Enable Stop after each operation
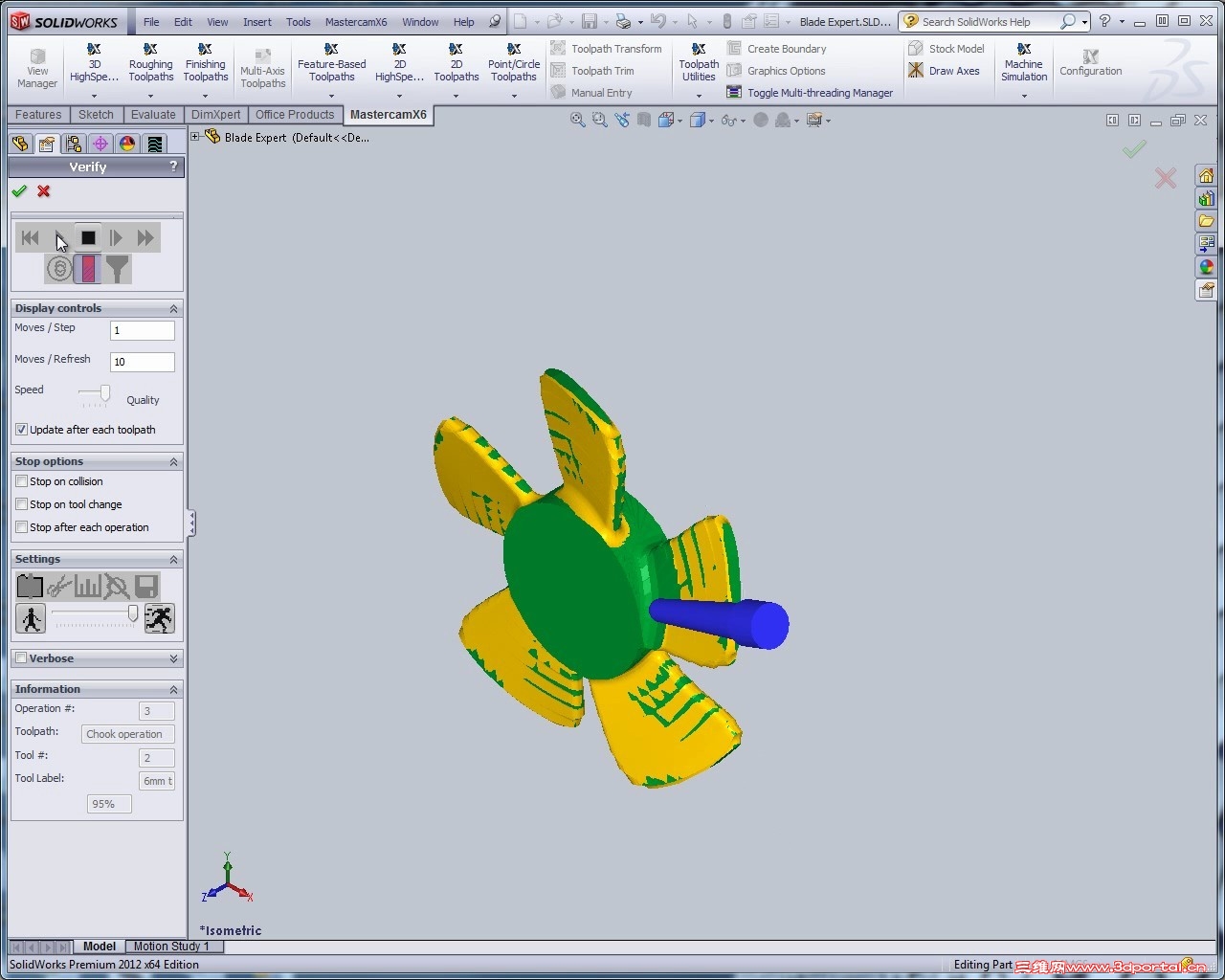Viewport: 1225px width, 980px height. tap(21, 527)
